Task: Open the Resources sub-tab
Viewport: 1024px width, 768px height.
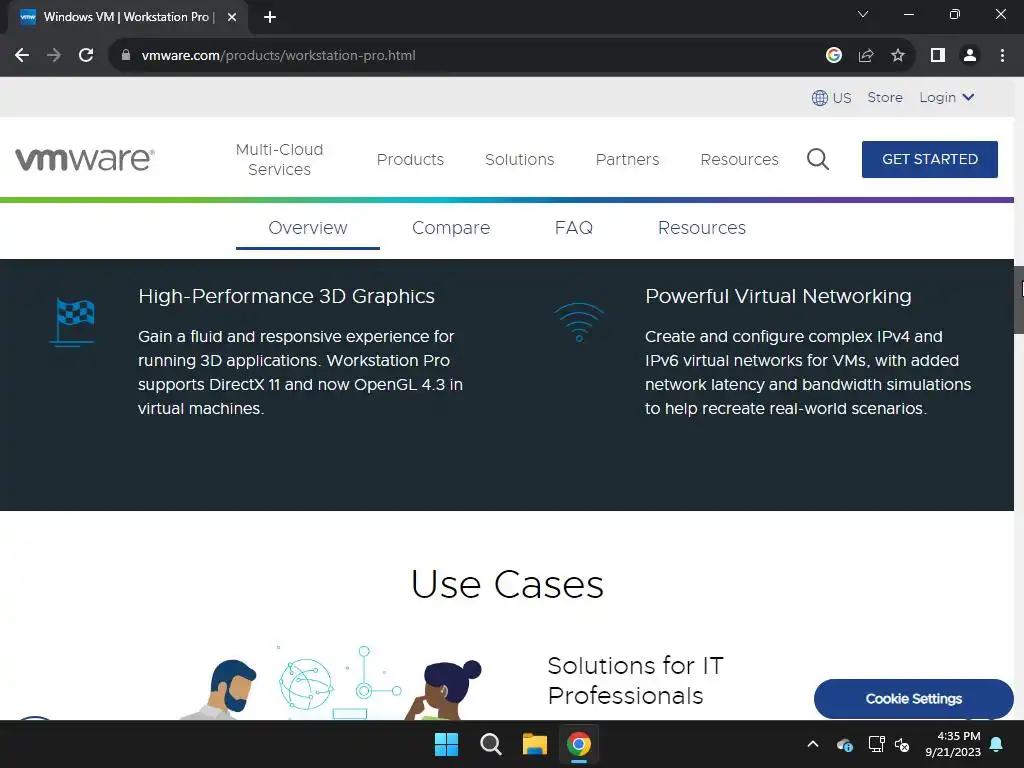Action: [701, 228]
